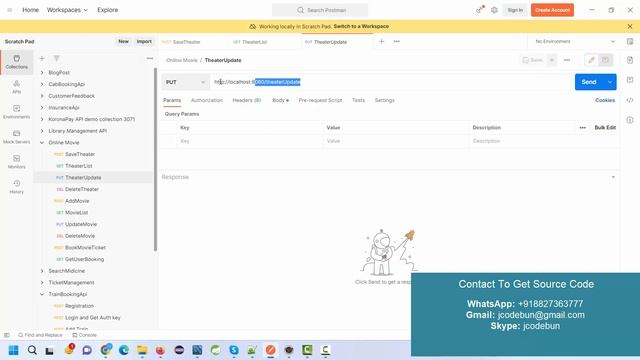Expand the Response panel chevron
640x360 pixels.
tap(613, 177)
